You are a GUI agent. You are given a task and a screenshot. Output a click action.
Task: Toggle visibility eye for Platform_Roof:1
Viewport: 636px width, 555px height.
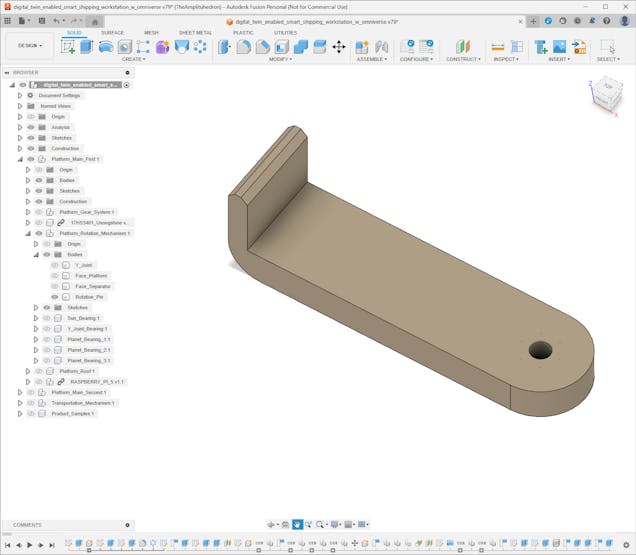pos(38,371)
